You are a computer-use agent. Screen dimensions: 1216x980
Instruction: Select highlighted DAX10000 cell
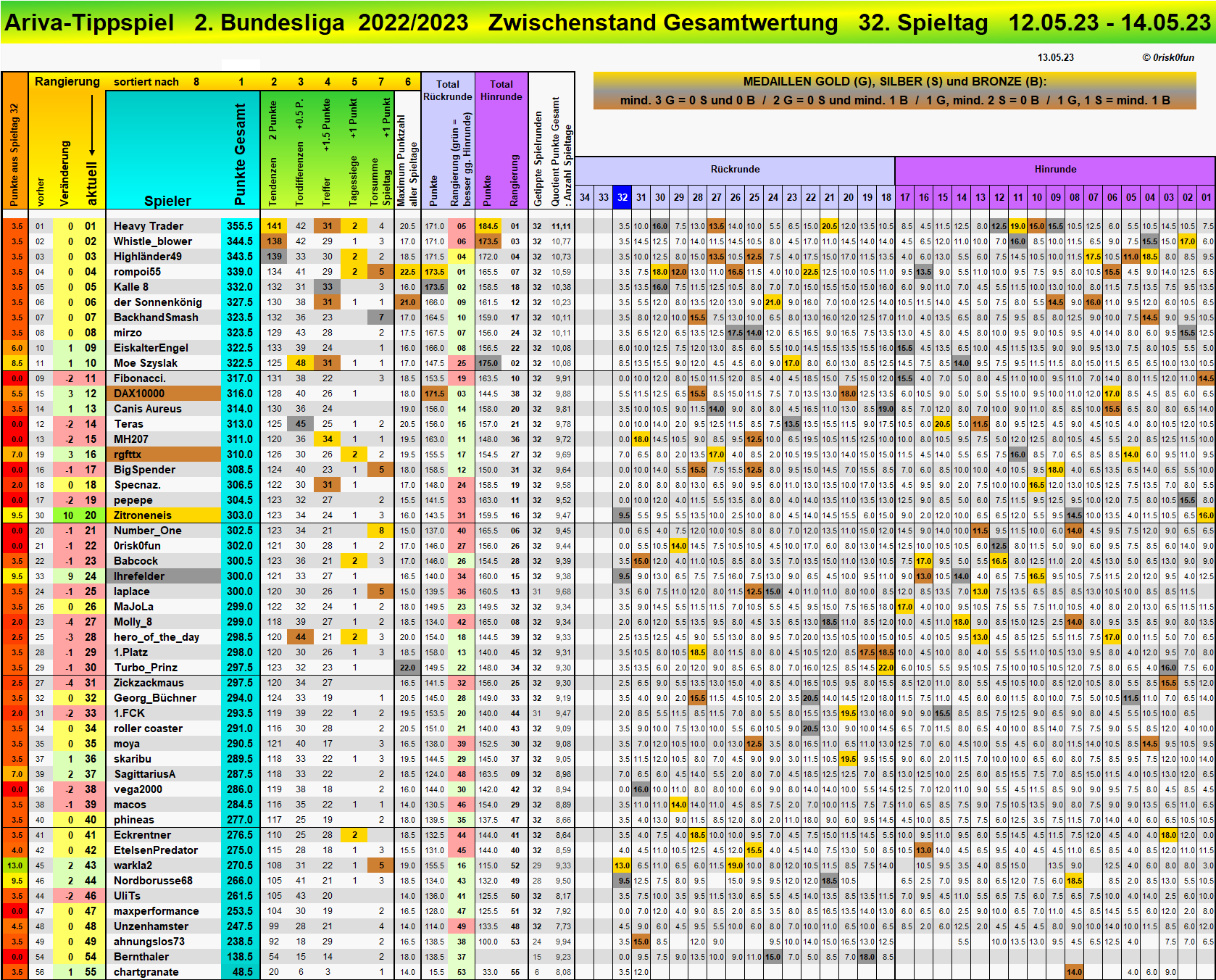click(x=164, y=394)
